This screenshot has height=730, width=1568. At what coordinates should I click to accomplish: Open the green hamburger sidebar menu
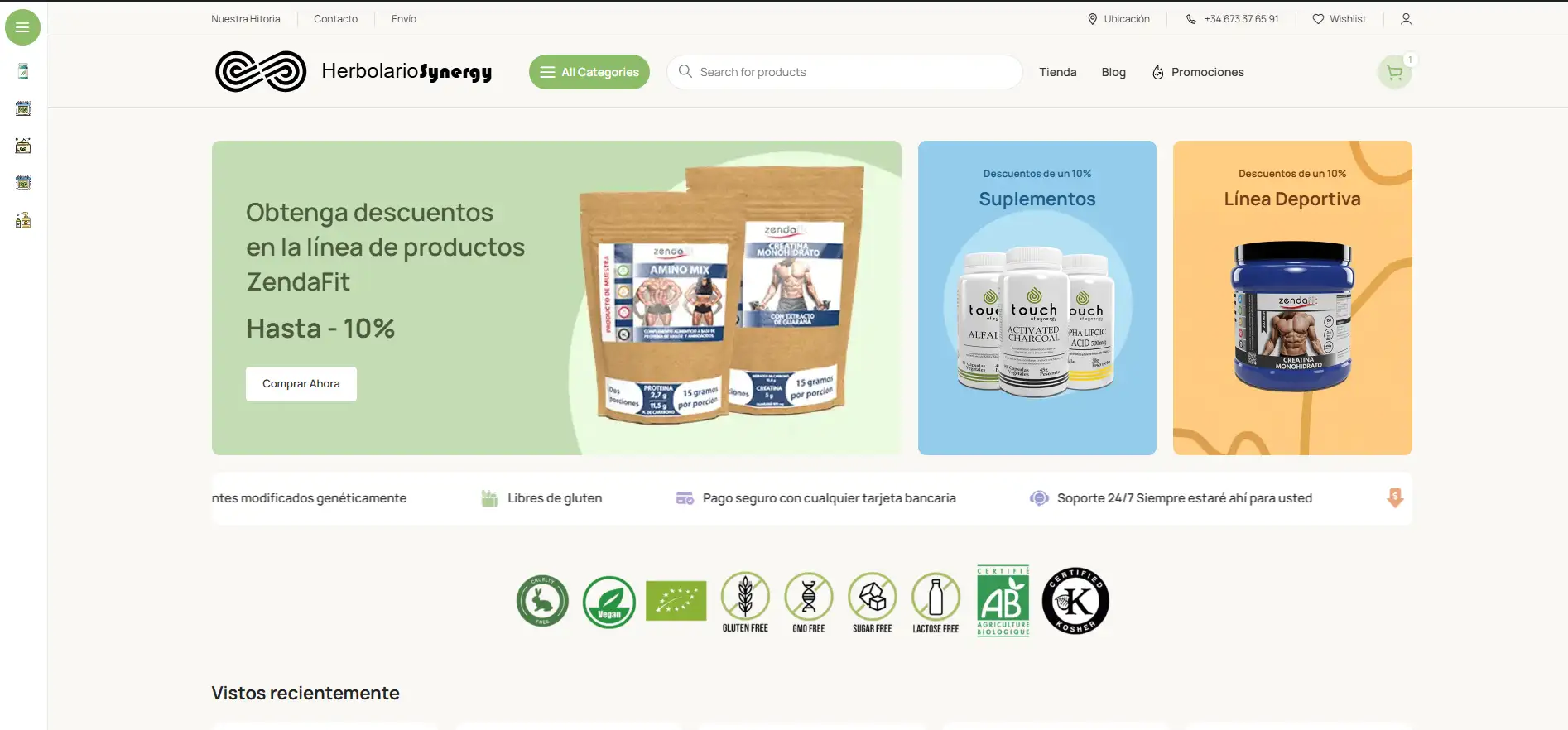(23, 28)
